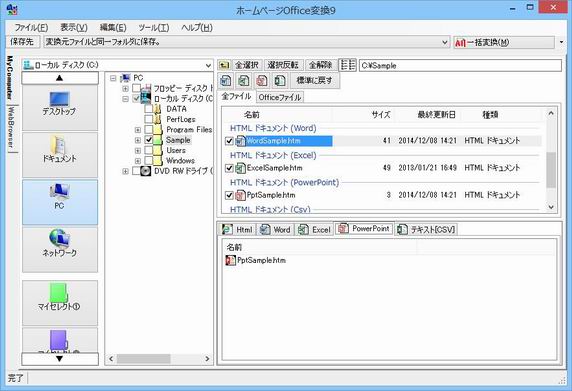Image resolution: width=572 pixels, height=391 pixels.
Task: Click the Word conversion icon in toolbar
Action: 226,80
